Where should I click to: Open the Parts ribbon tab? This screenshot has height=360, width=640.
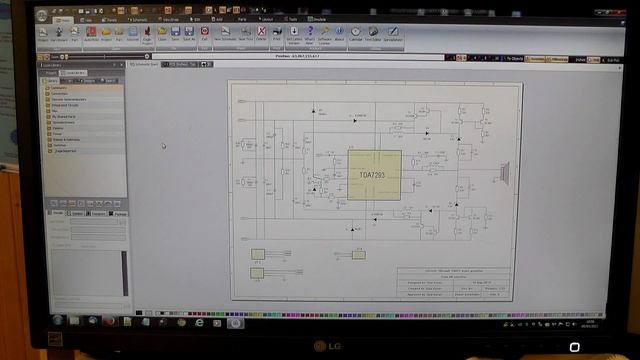pos(242,19)
